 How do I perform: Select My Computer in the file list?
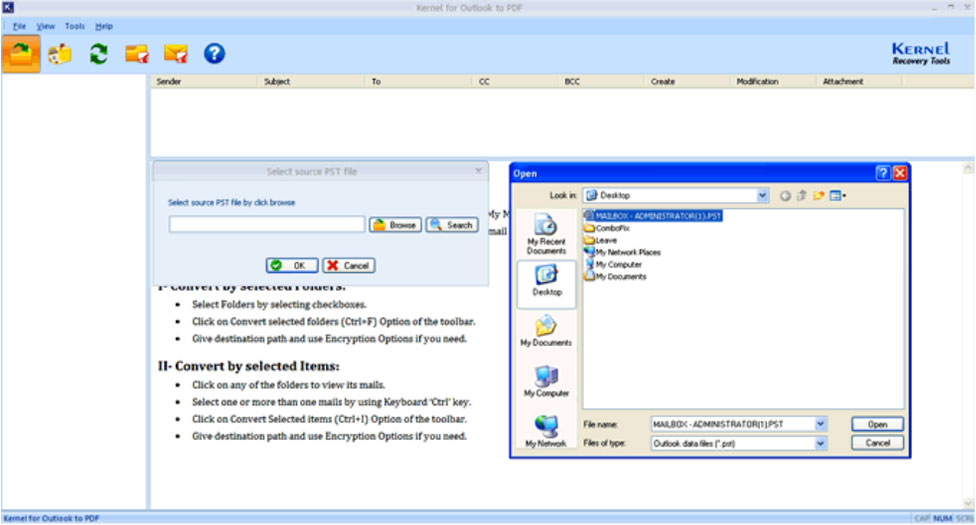(613, 265)
